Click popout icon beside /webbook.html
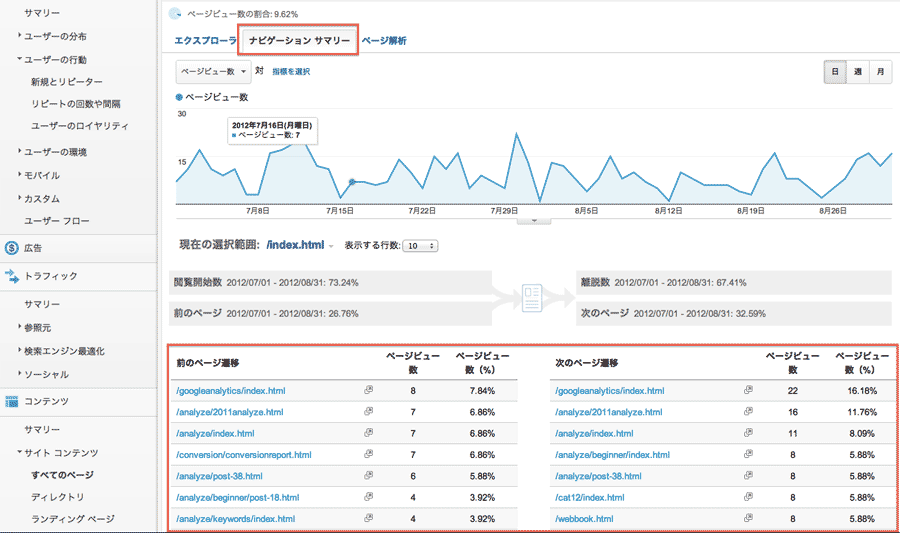Viewport: 900px width, 533px height. (748, 519)
